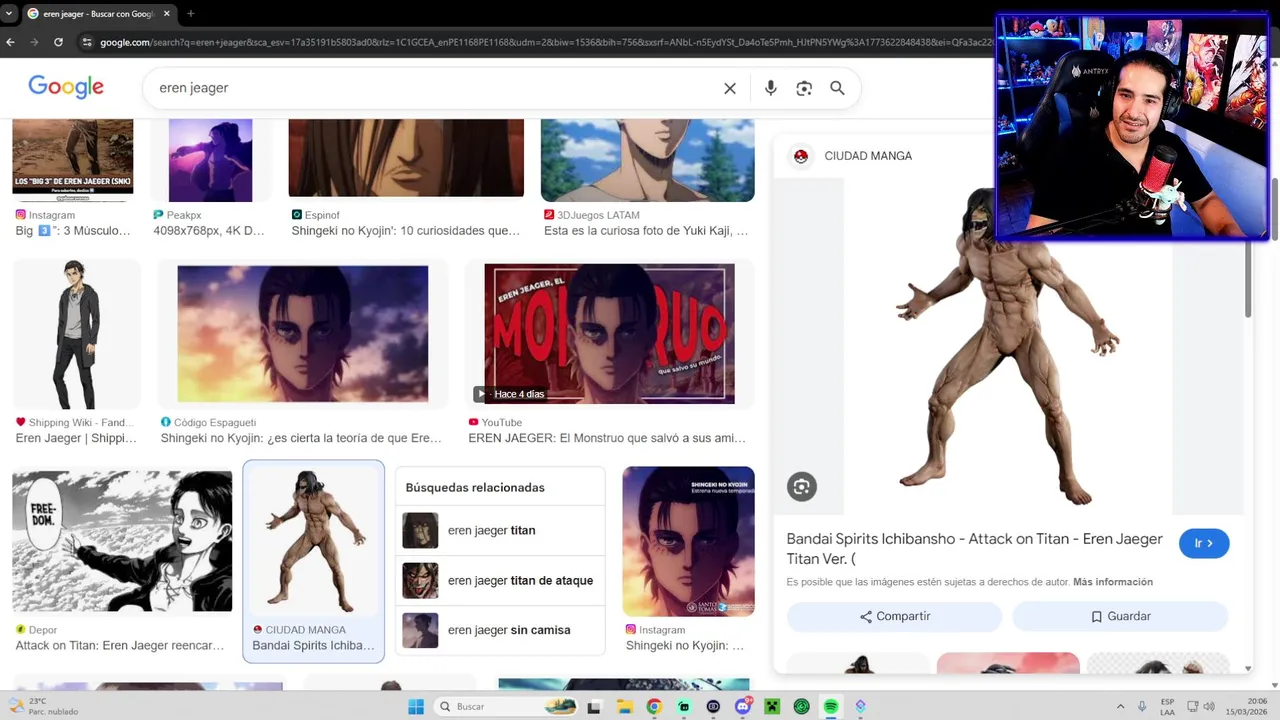Click the taskbar microphone tray icon
This screenshot has width=1280, height=720.
click(1142, 707)
